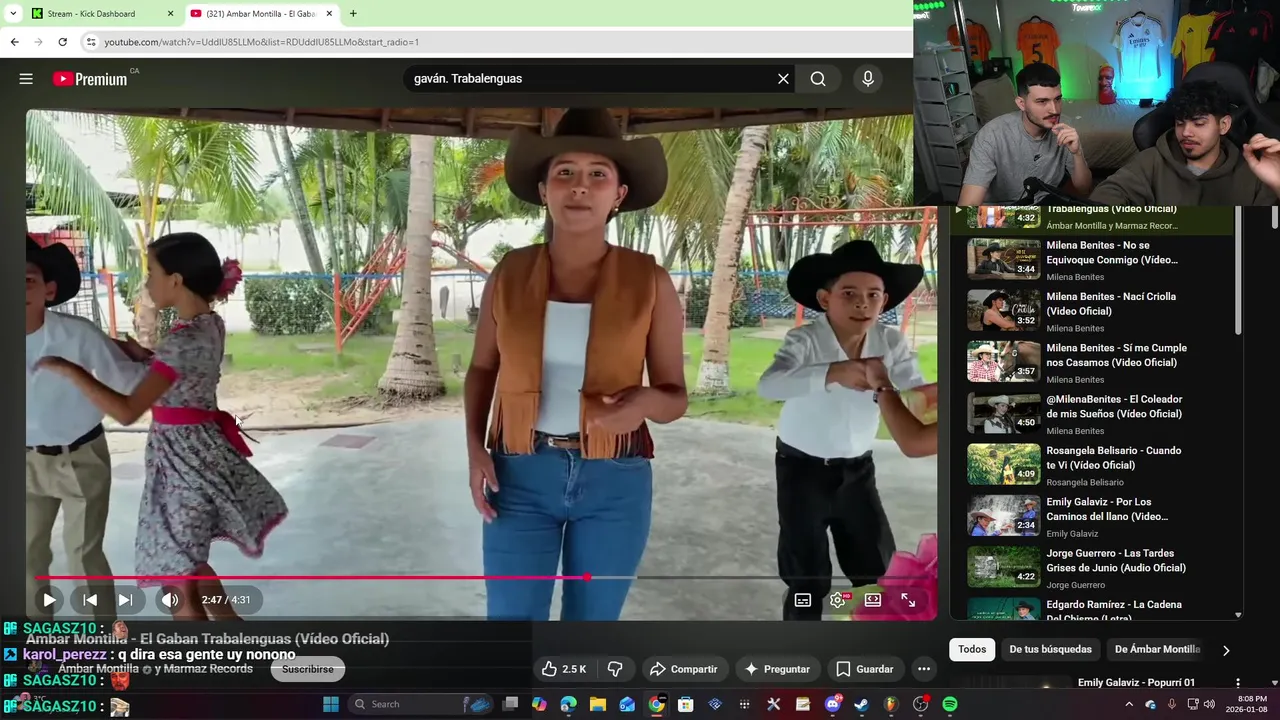Viewport: 1280px width, 720px height.
Task: Switch to theater mode view
Action: (x=873, y=600)
